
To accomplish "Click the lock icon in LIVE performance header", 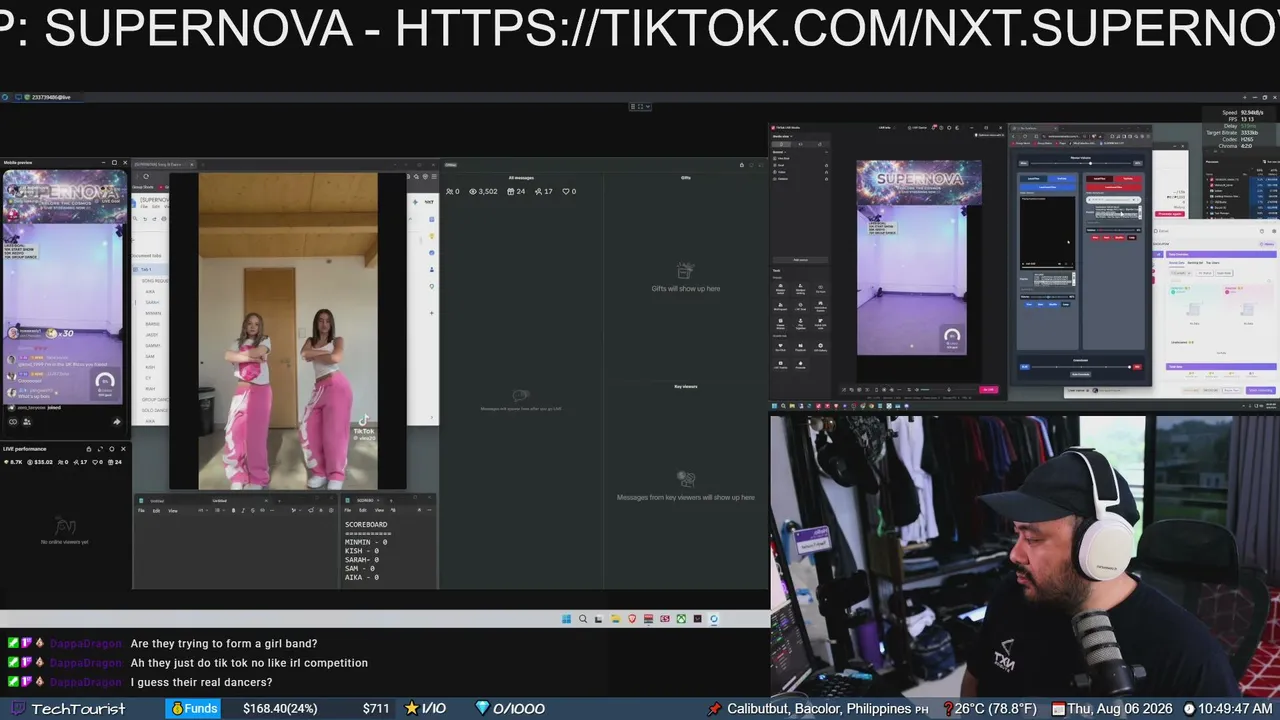I will tap(89, 449).
